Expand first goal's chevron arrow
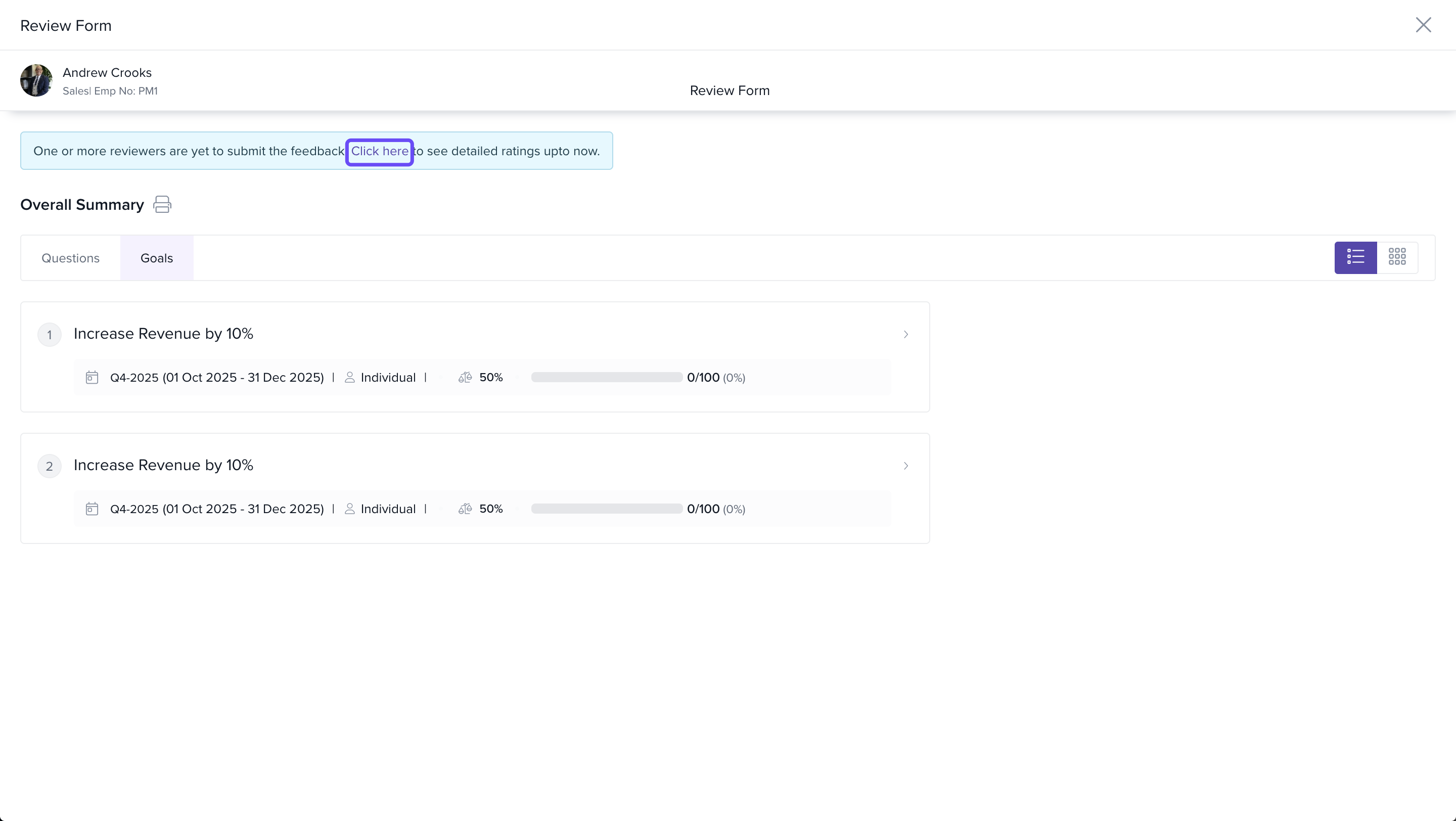This screenshot has height=821, width=1456. pyautogui.click(x=905, y=335)
